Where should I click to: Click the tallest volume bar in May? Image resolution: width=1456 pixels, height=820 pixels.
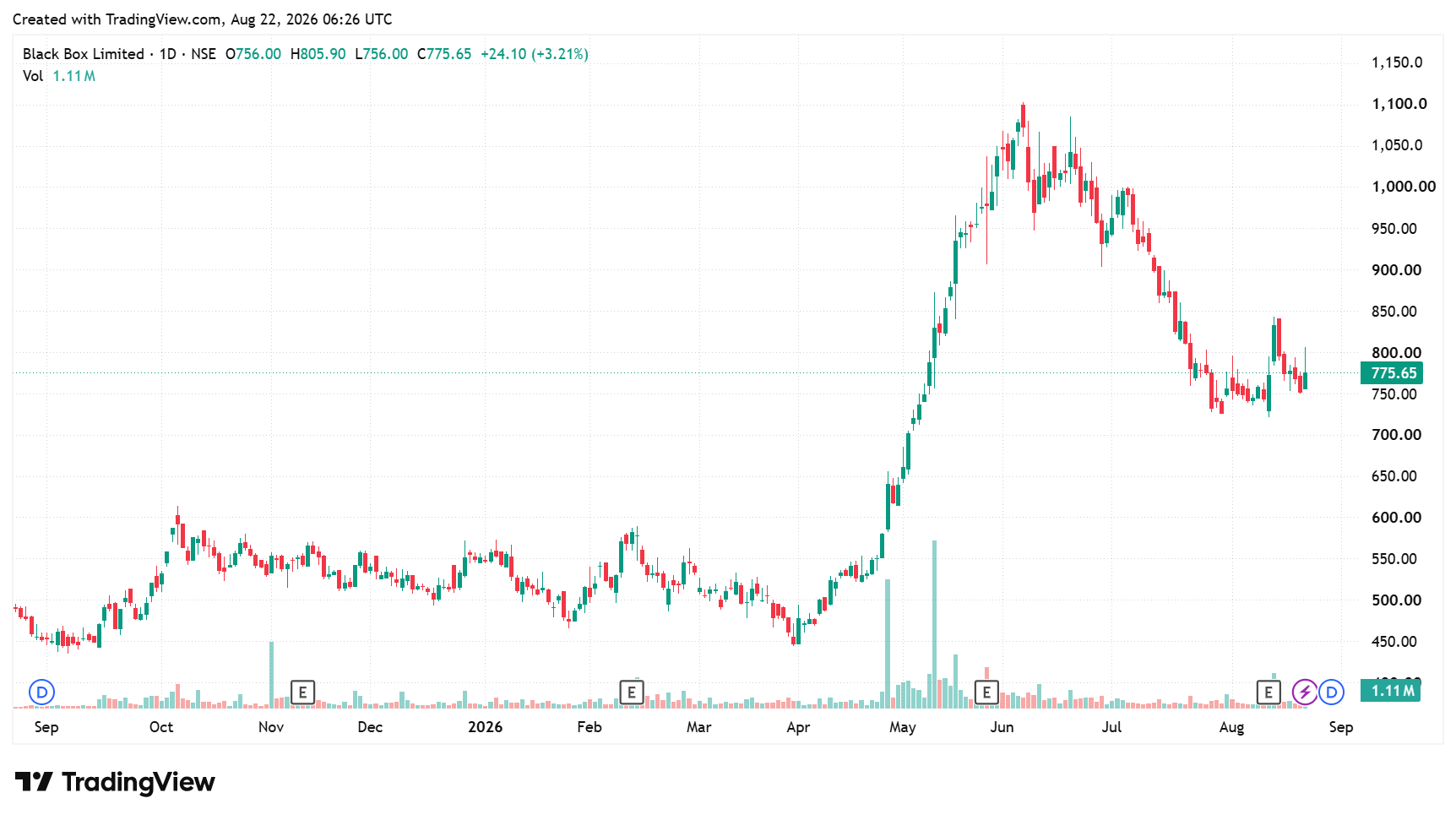[935, 624]
